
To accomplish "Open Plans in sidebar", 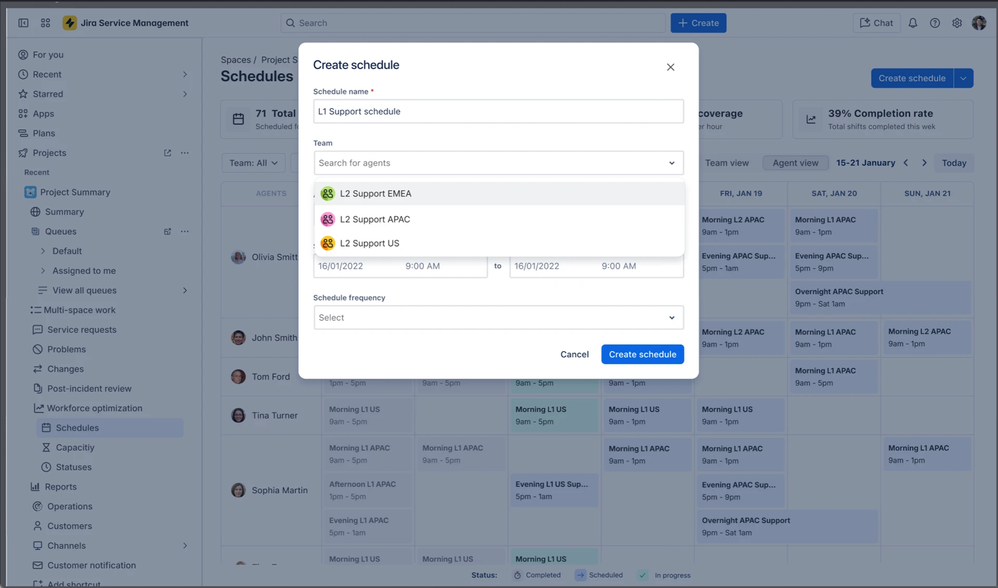I will pyautogui.click(x=44, y=134).
